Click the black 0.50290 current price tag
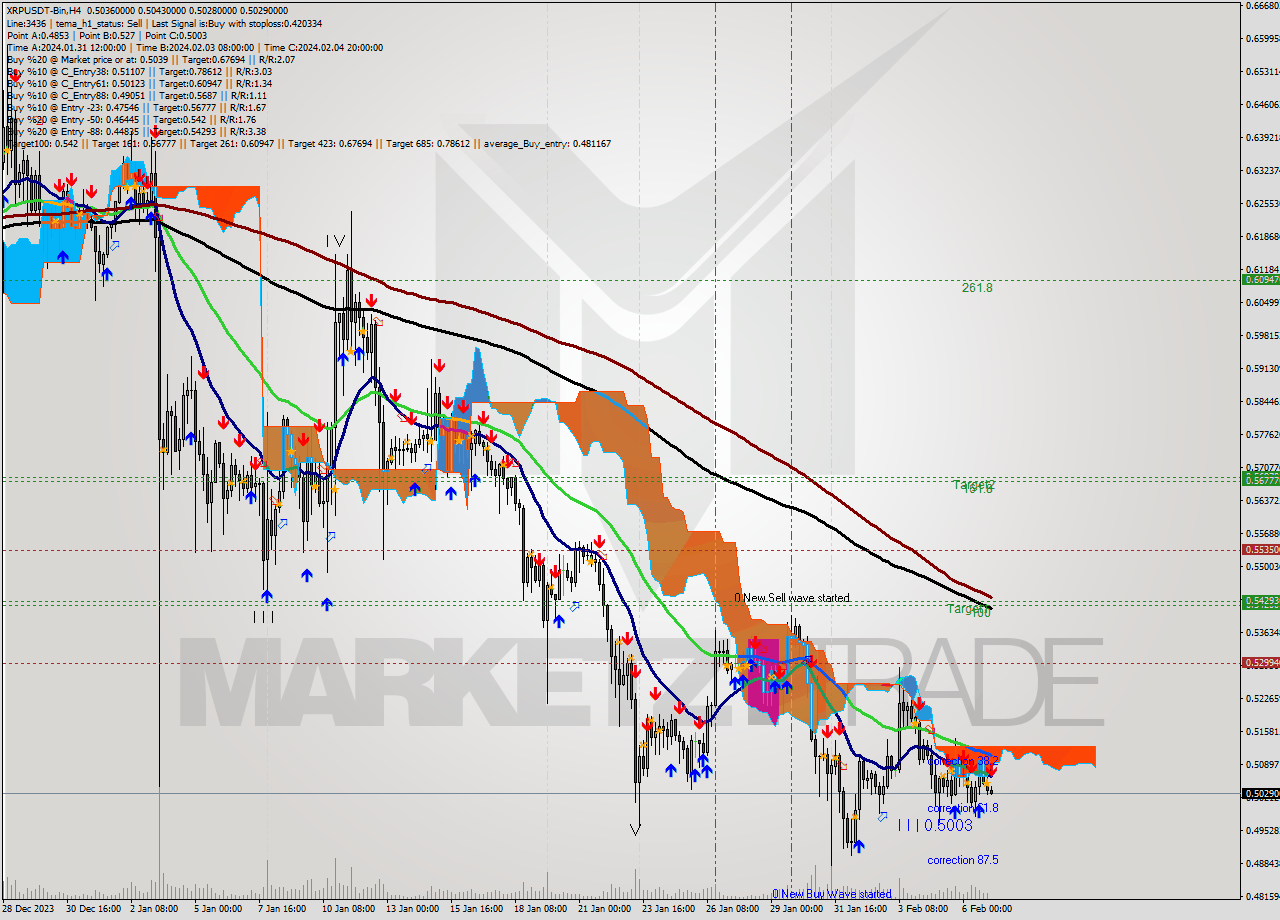1280x920 pixels. tap(1259, 793)
